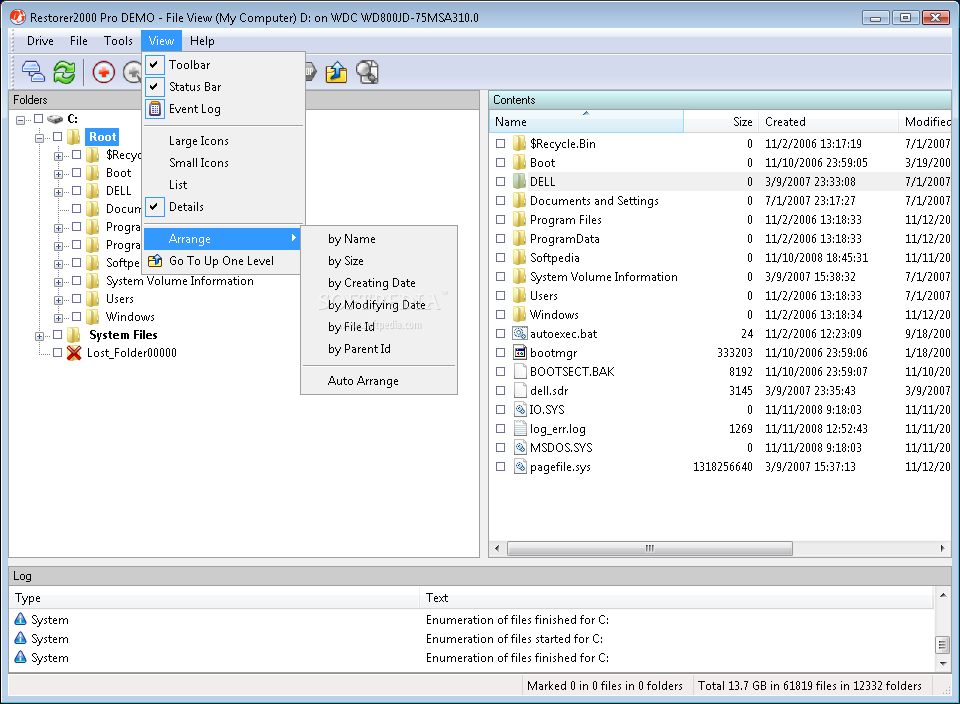This screenshot has height=704, width=960.
Task: Select Documents and Settings in Contents
Action: 720,200
